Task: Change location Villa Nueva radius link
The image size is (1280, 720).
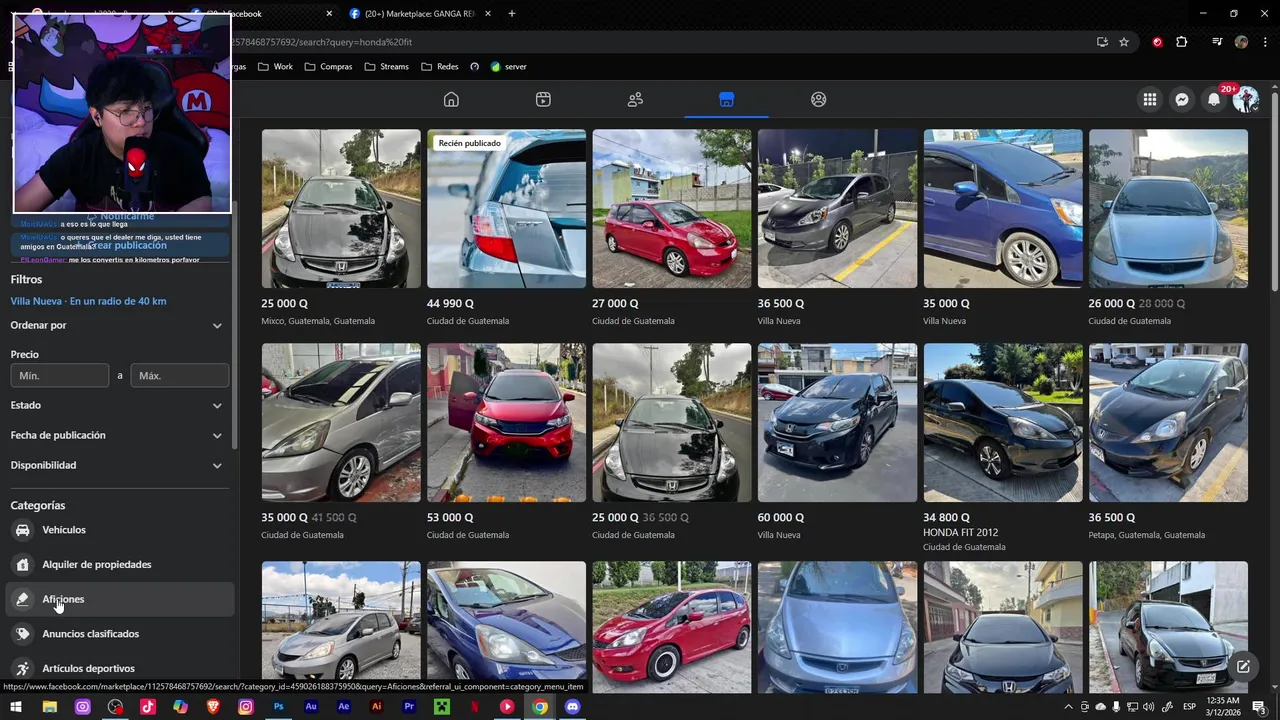Action: click(88, 301)
